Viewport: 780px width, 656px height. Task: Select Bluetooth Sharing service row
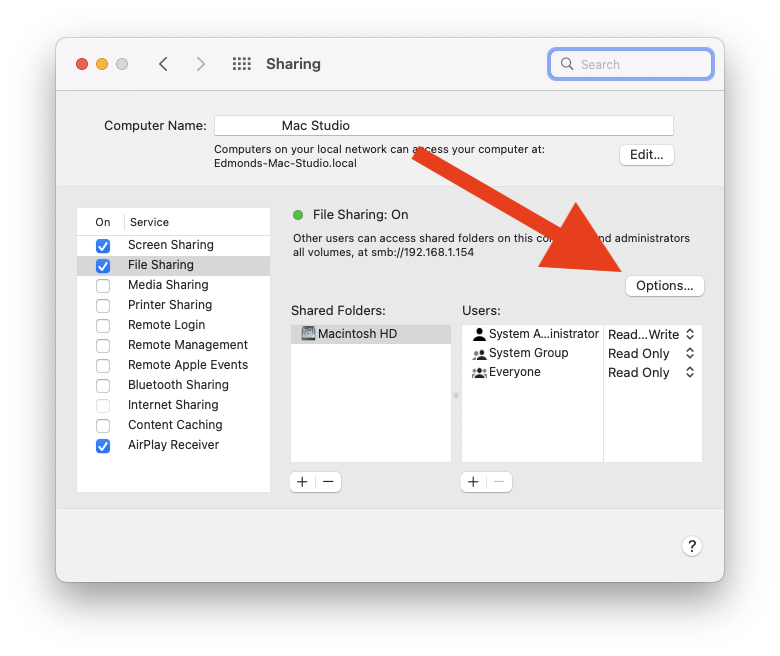(174, 385)
